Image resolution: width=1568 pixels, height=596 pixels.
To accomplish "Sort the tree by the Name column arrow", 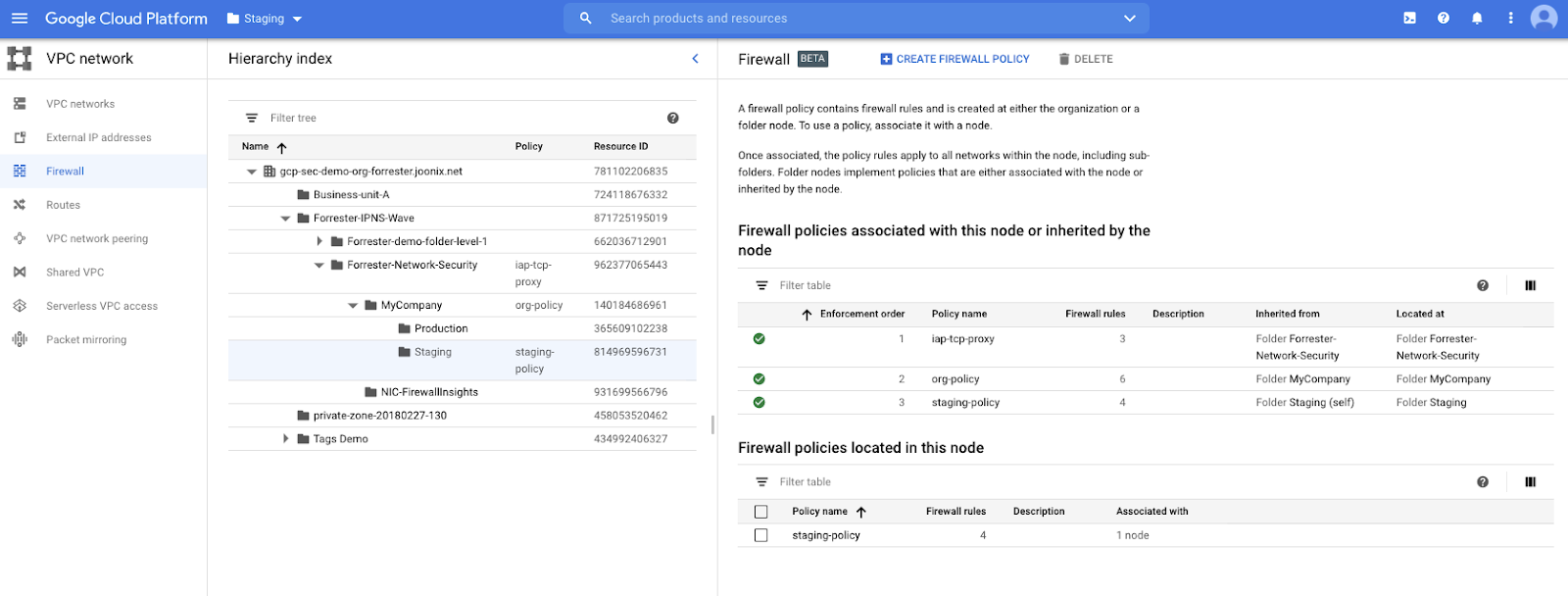I will (282, 147).
